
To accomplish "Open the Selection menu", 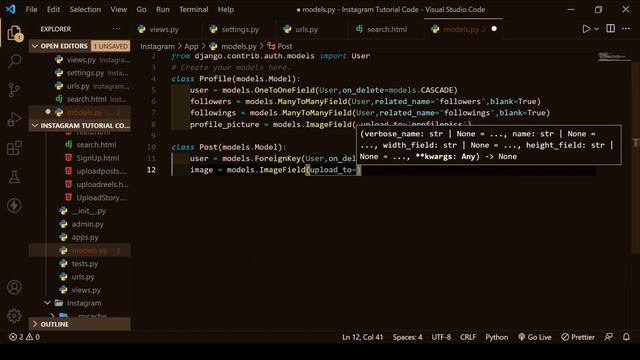I will point(85,9).
